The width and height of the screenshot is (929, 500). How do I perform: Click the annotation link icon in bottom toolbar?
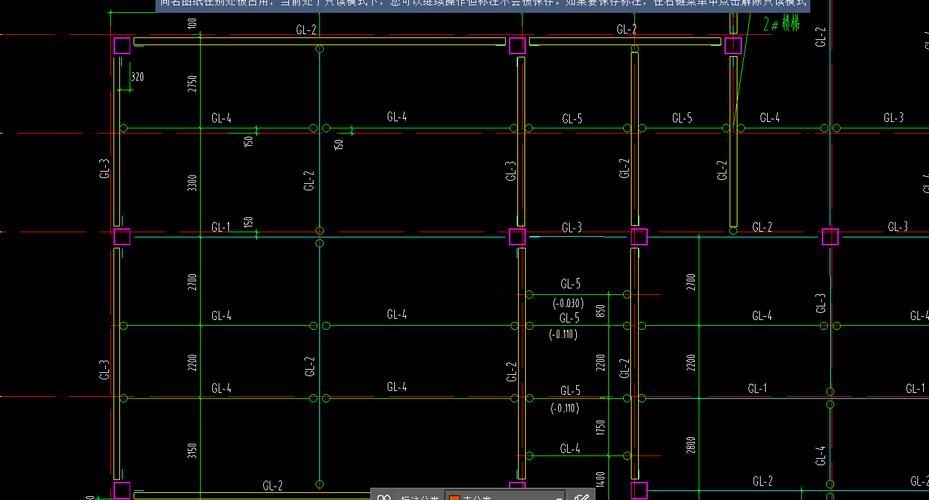click(383, 497)
